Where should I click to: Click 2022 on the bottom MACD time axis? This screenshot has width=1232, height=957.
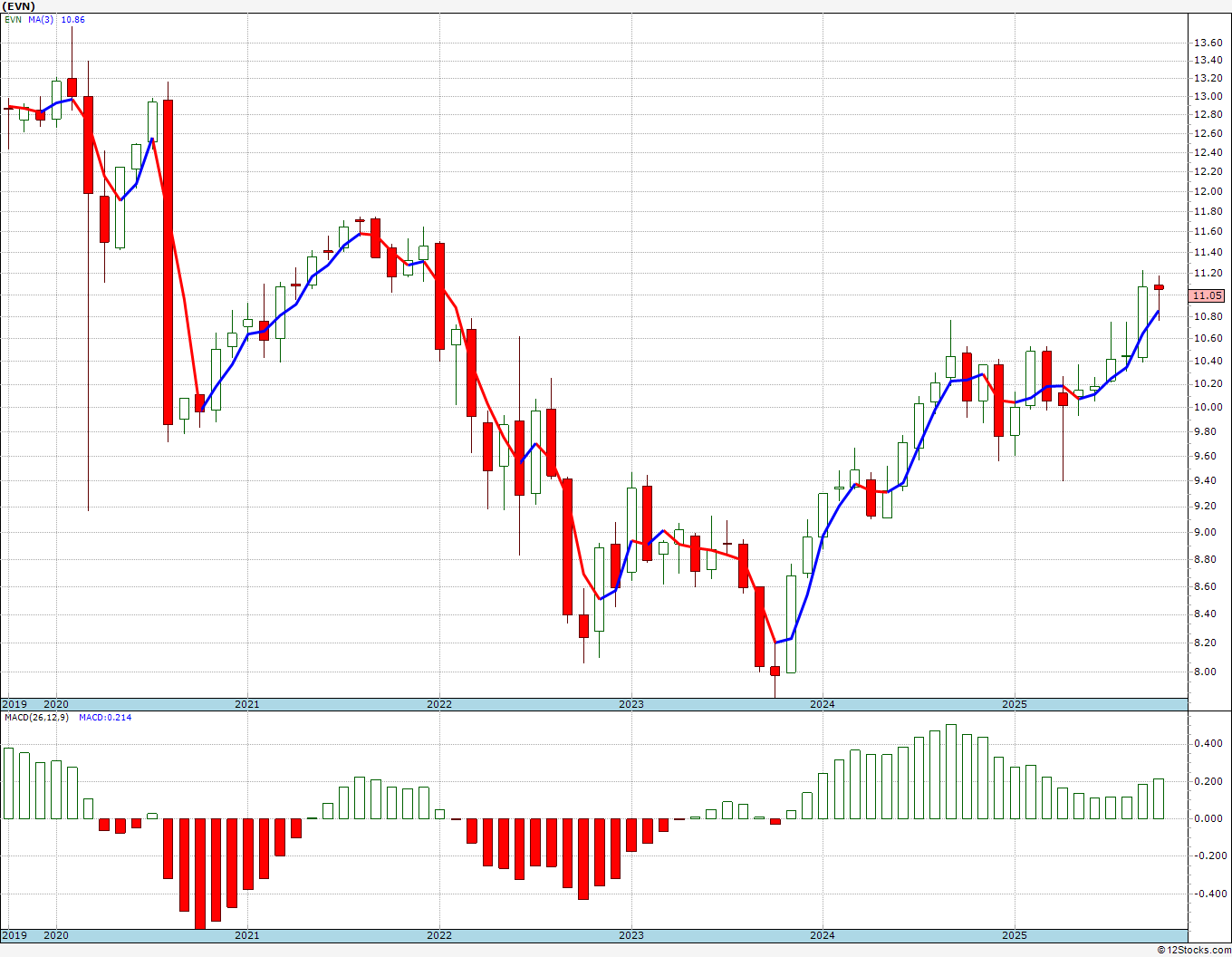point(439,935)
